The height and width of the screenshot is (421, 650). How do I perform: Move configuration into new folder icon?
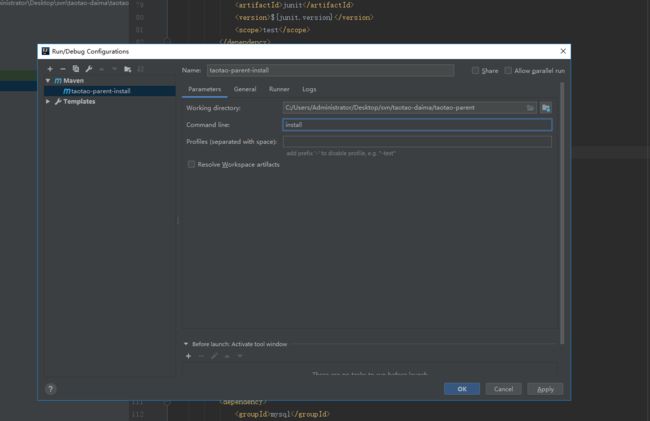tap(128, 69)
